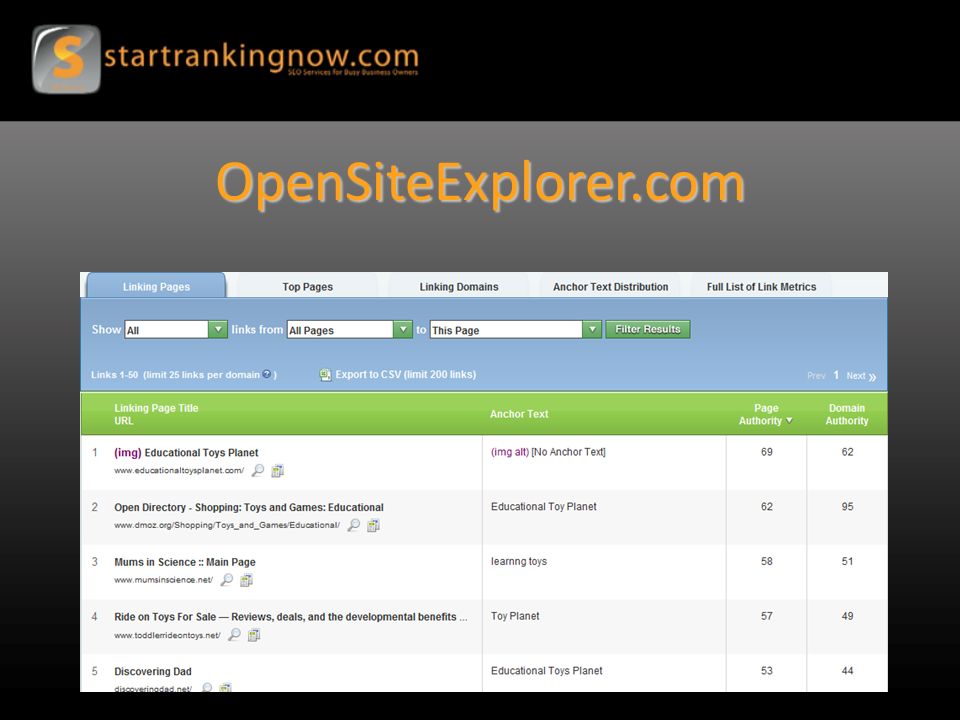Click the help question-mark icon near links limit
Screen dimensions: 960x720
coord(267,374)
